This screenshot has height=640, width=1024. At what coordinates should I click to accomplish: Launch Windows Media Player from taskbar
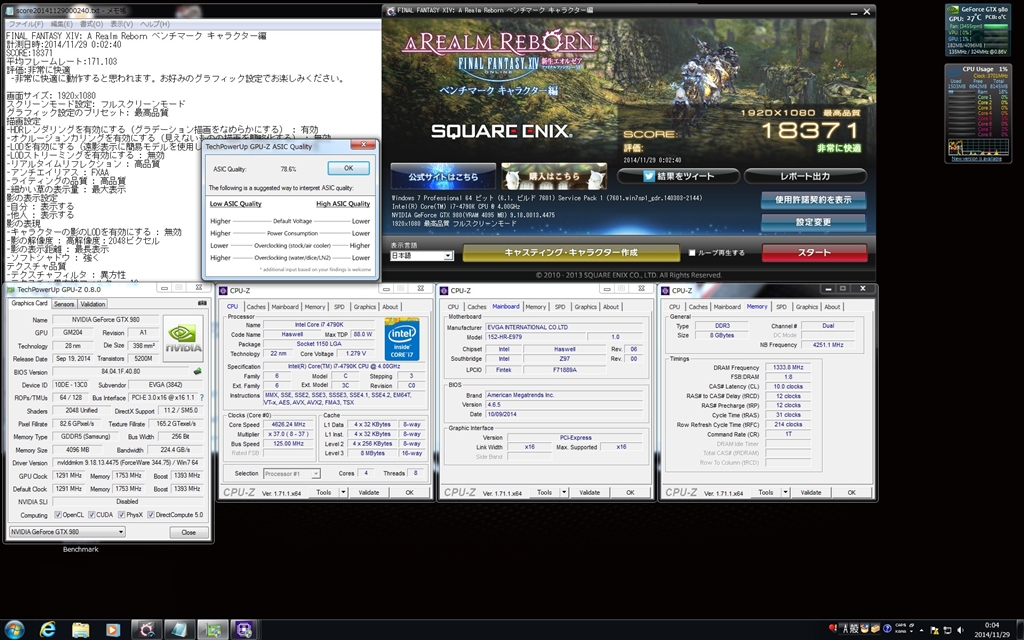113,630
